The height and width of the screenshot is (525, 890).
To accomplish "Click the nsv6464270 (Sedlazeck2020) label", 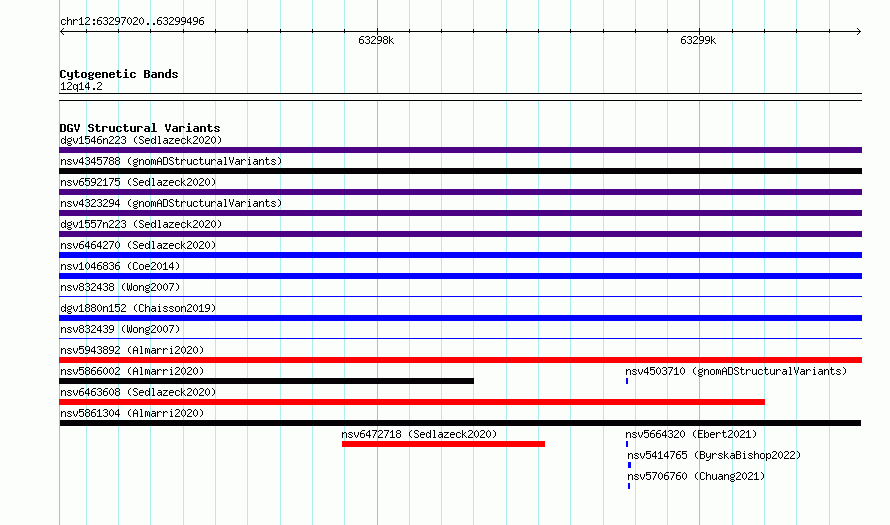I will coord(138,245).
